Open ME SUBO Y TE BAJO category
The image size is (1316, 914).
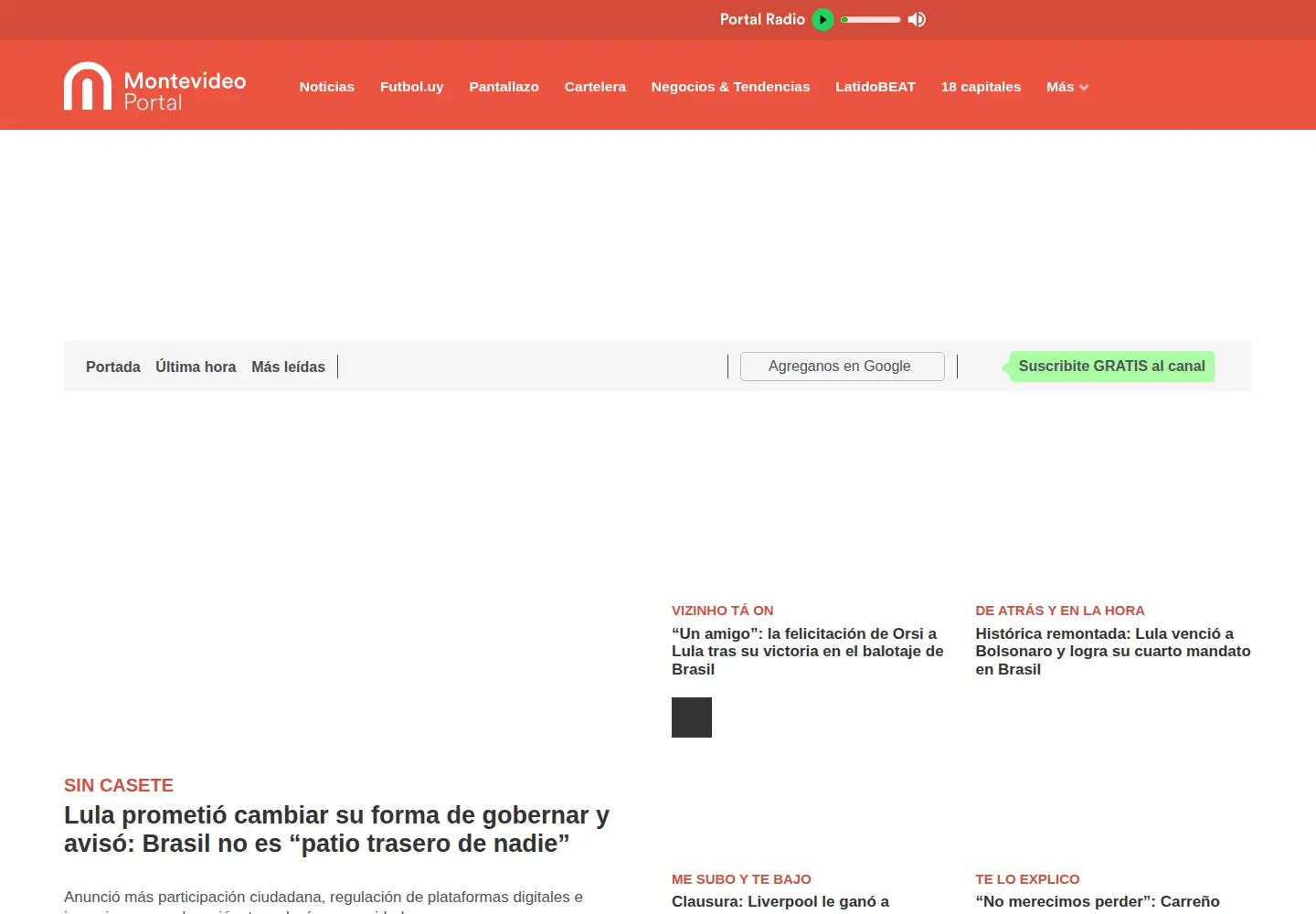(x=741, y=879)
